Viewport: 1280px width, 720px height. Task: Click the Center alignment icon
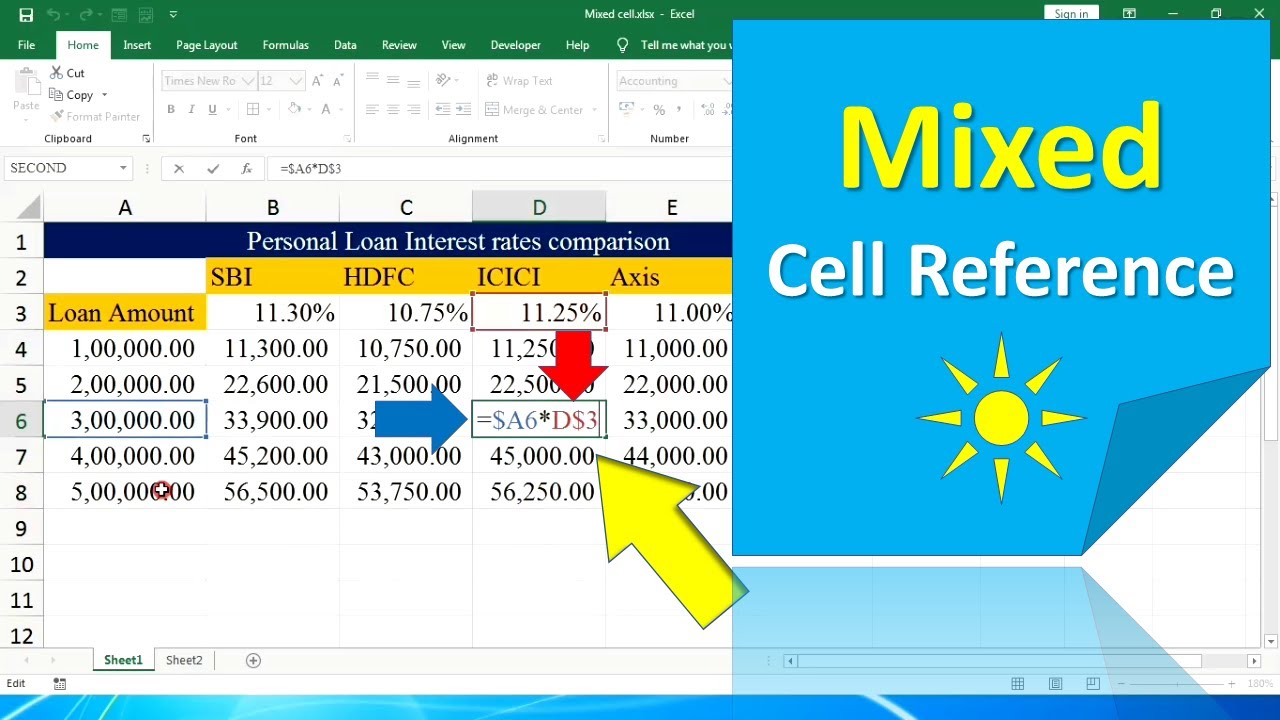(393, 110)
